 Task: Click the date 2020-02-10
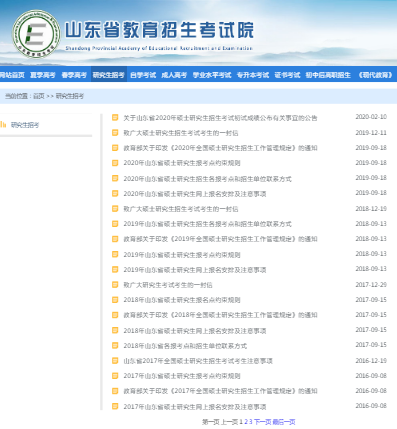click(x=371, y=117)
